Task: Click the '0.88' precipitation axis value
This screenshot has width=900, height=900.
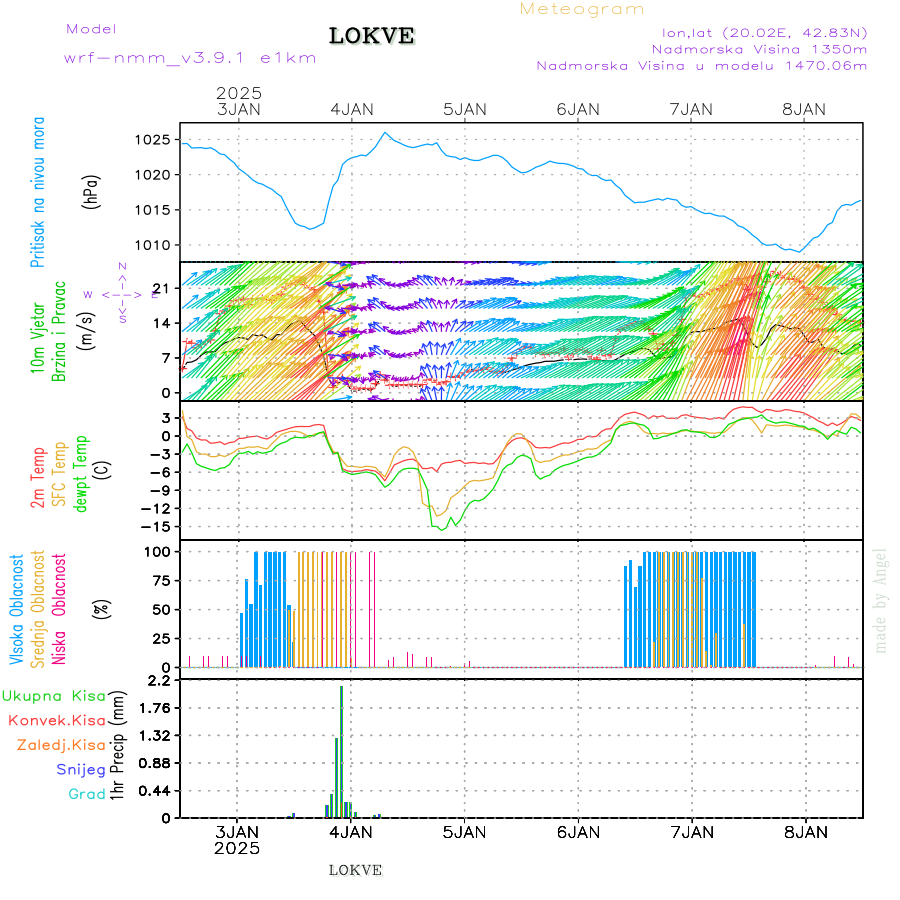Action: (x=155, y=763)
